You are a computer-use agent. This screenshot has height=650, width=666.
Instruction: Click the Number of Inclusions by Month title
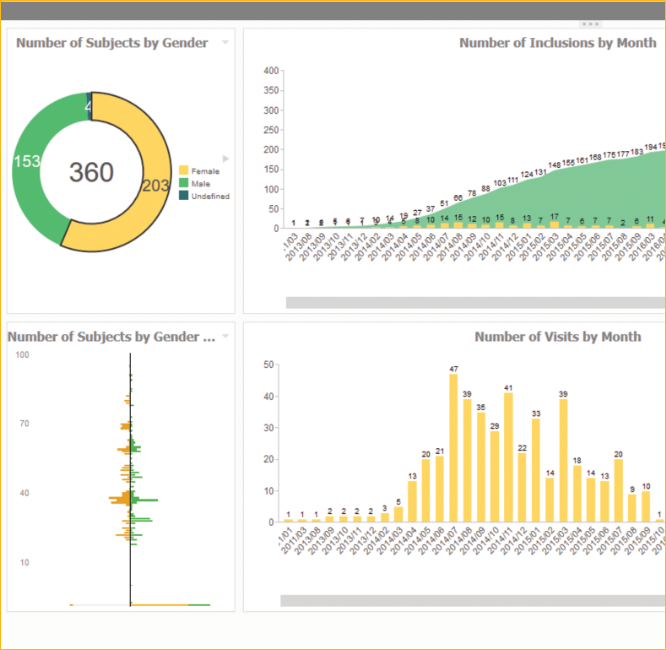[x=557, y=43]
